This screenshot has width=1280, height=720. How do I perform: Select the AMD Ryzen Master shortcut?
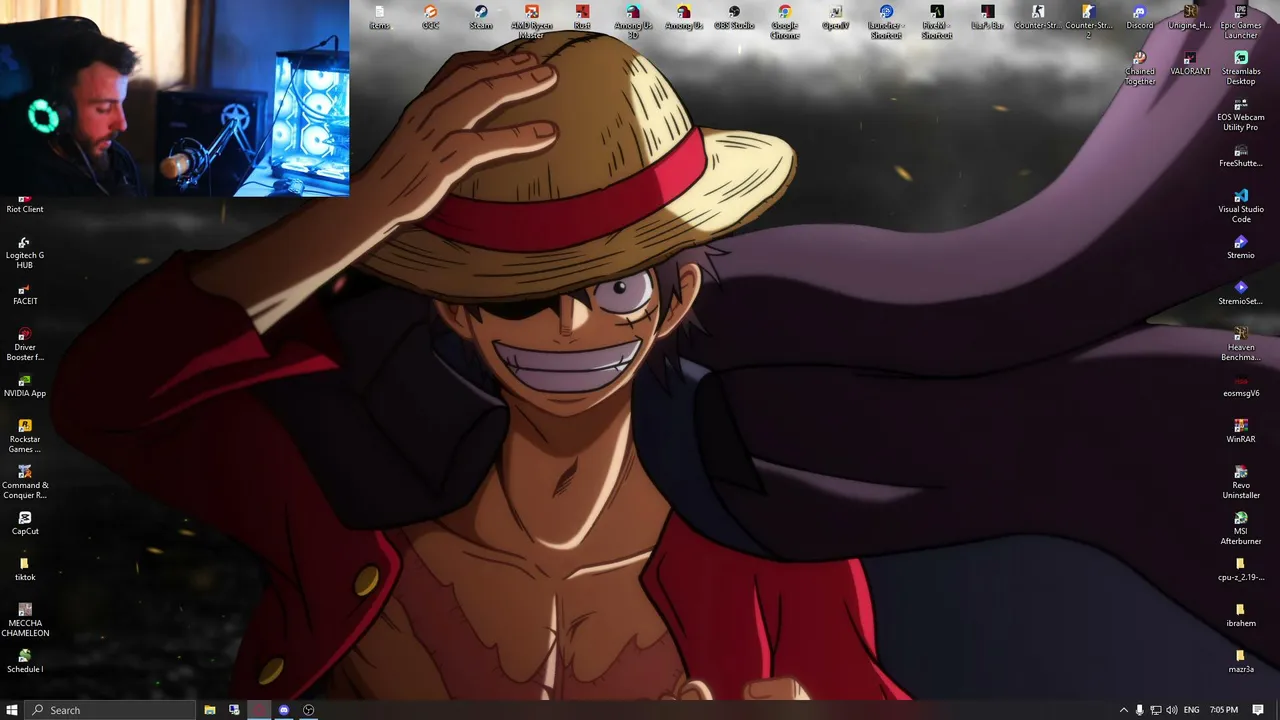click(532, 22)
